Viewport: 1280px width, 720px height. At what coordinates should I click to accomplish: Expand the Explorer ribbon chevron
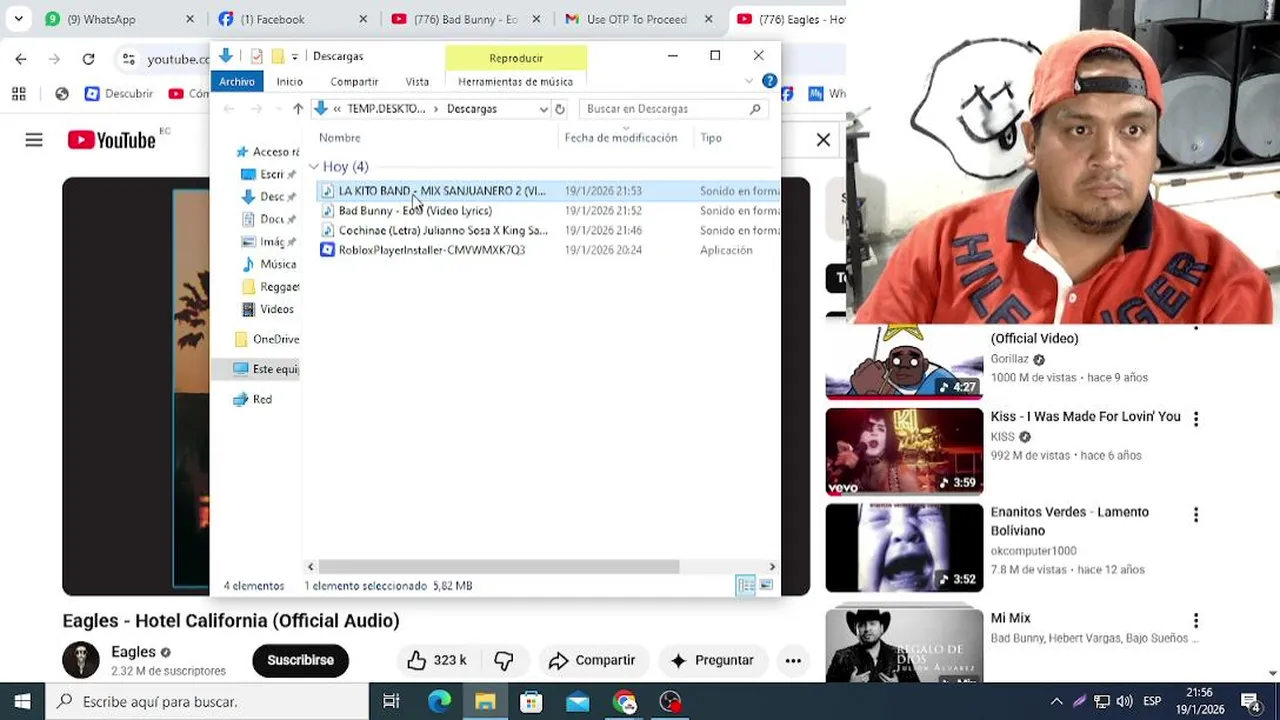pos(749,81)
